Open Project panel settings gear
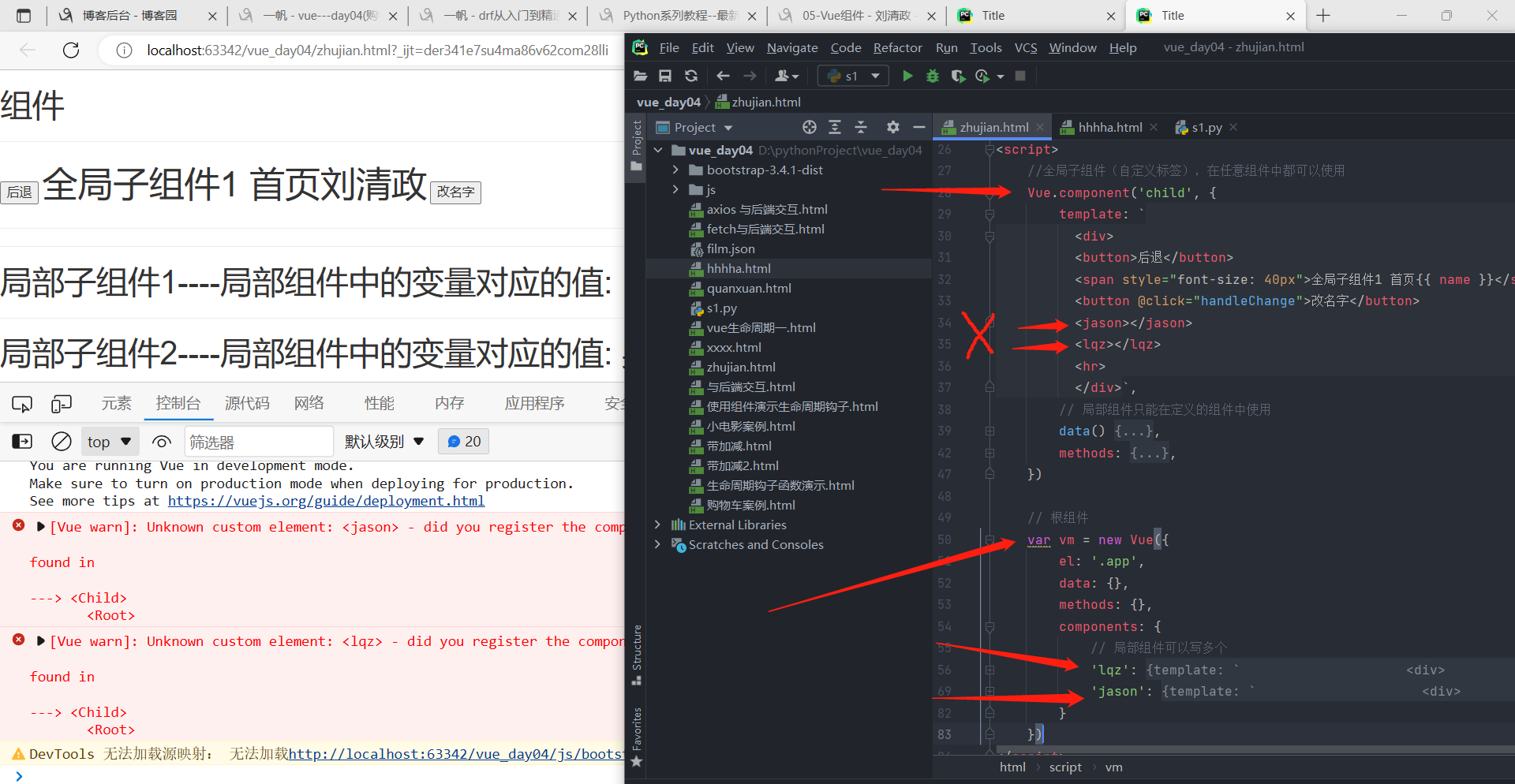Image resolution: width=1515 pixels, height=784 pixels. [893, 127]
